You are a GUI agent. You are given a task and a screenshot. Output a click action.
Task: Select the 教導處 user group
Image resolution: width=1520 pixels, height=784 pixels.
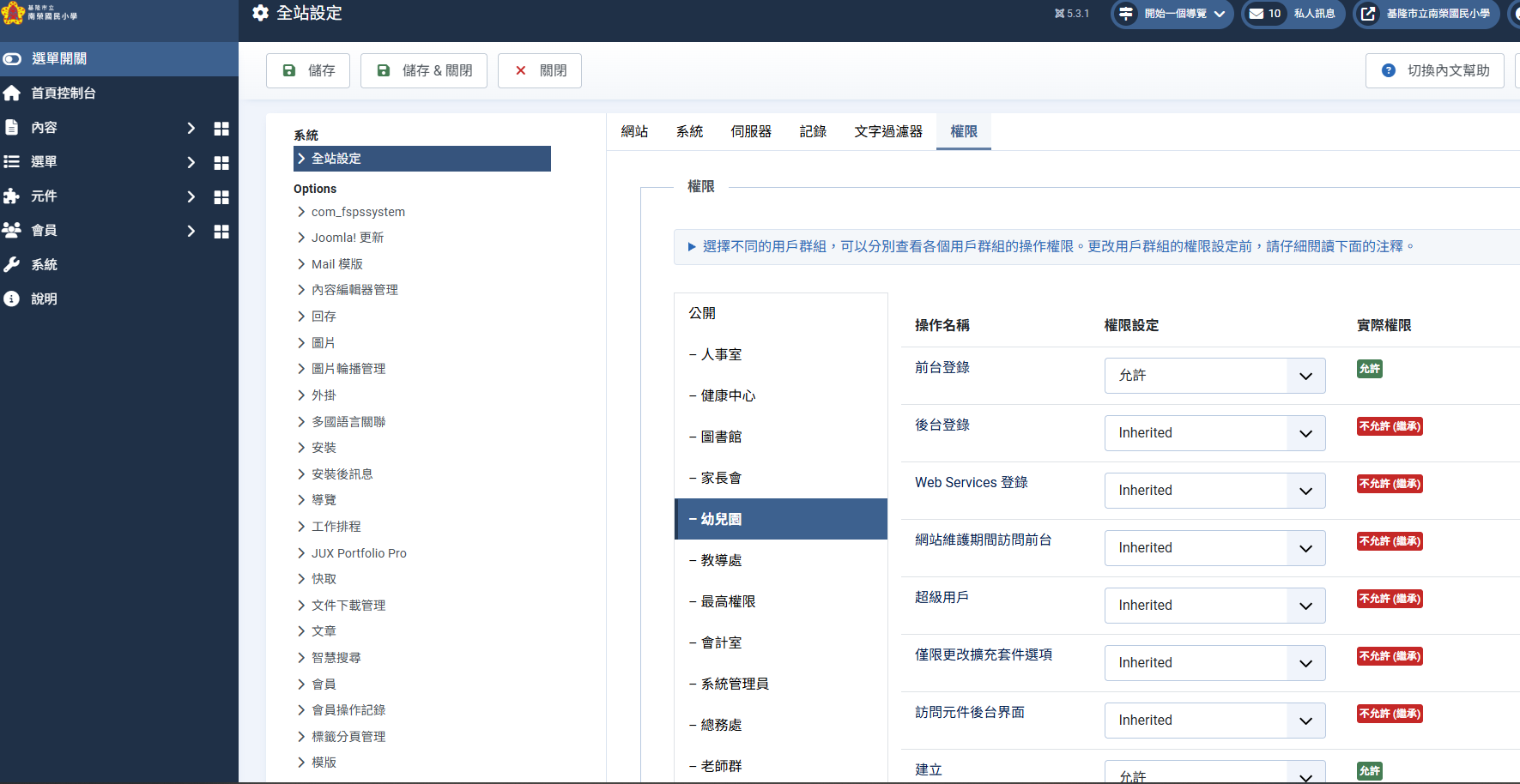pos(781,560)
